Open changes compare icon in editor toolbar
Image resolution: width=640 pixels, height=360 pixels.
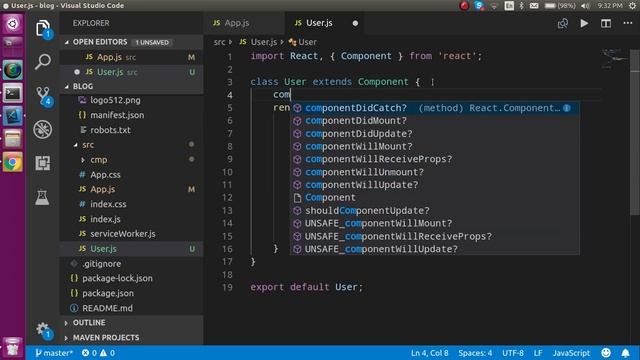[562, 23]
